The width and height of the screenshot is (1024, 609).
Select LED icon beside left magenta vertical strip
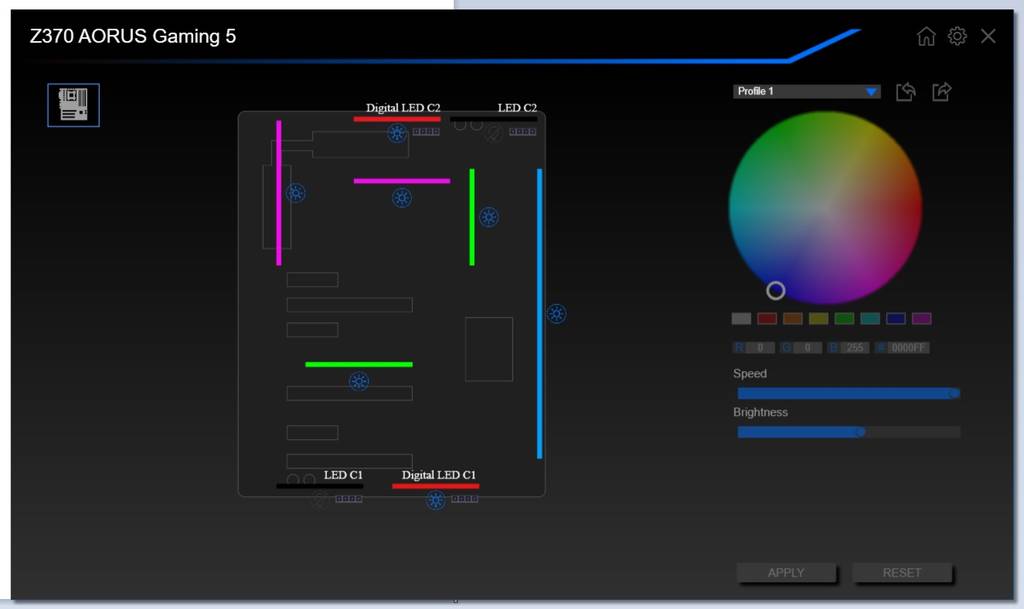[295, 193]
